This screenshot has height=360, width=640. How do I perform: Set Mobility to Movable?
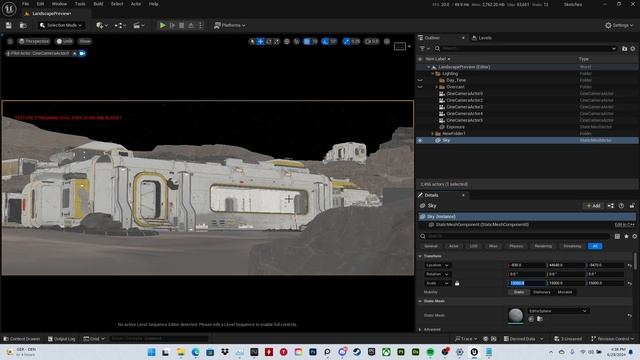(565, 292)
